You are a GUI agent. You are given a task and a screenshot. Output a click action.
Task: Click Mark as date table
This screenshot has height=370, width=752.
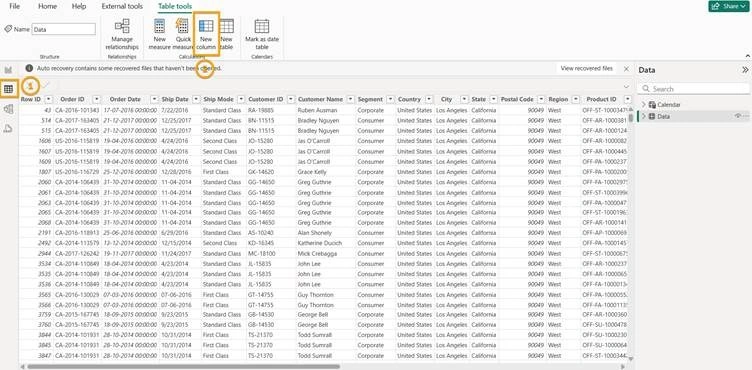[262, 35]
